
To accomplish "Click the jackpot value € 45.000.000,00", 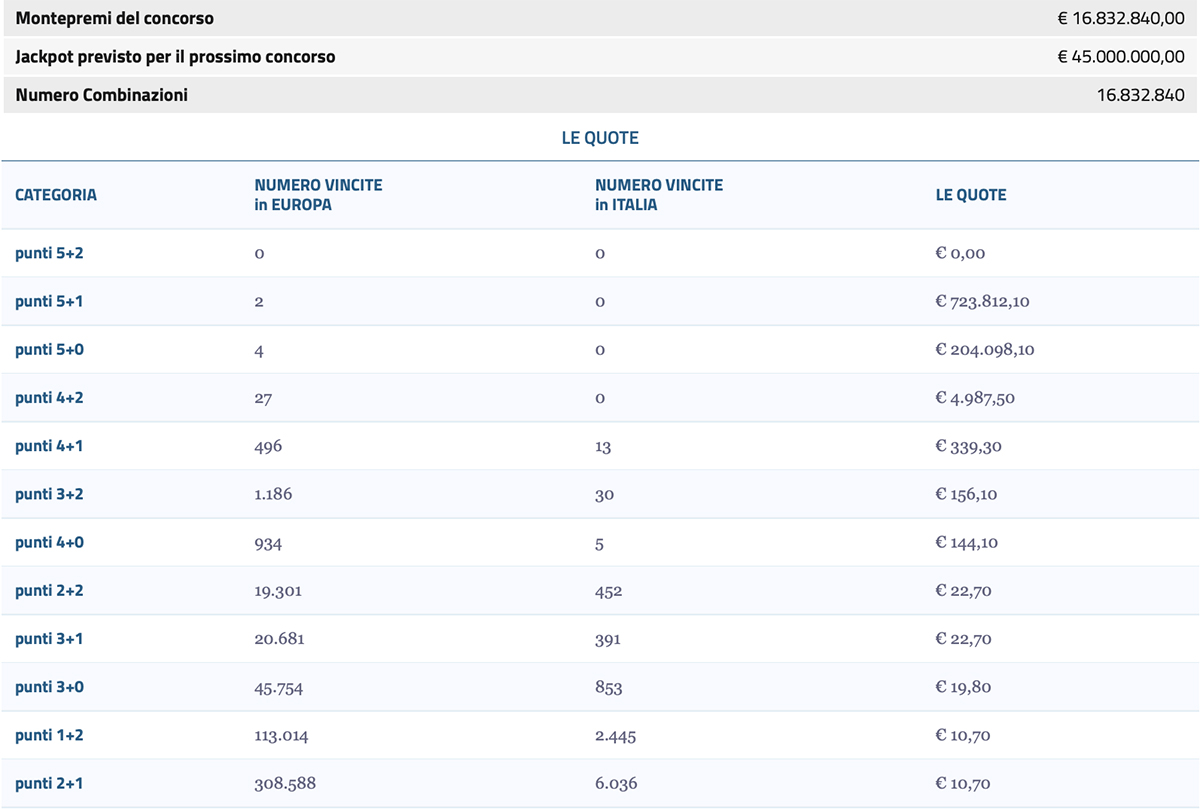I will point(1121,57).
